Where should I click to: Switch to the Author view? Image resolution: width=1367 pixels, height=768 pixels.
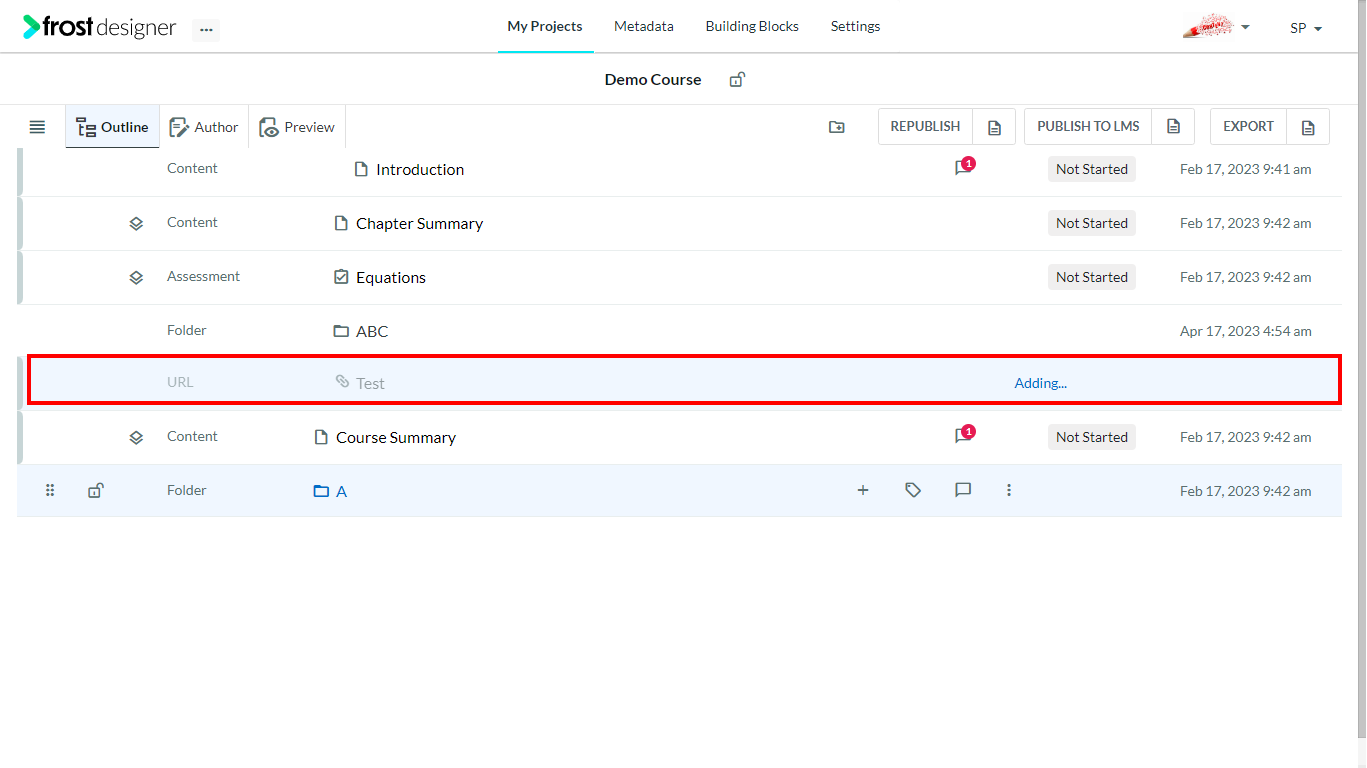click(x=204, y=127)
